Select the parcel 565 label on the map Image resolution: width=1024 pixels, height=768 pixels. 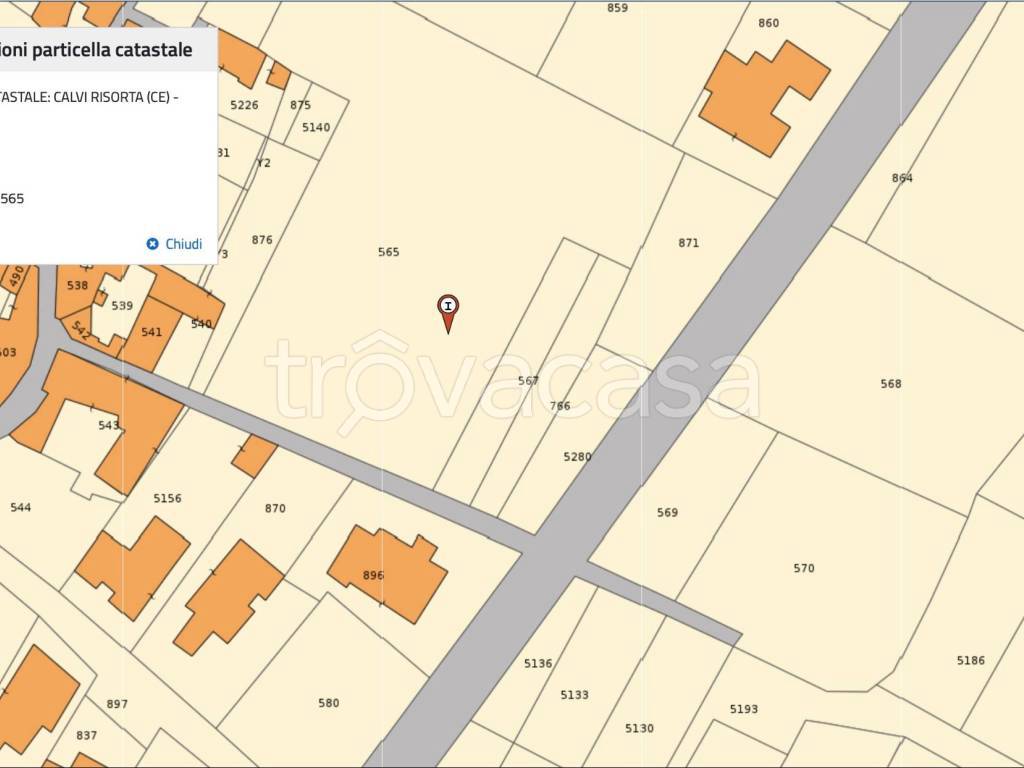pyautogui.click(x=388, y=252)
